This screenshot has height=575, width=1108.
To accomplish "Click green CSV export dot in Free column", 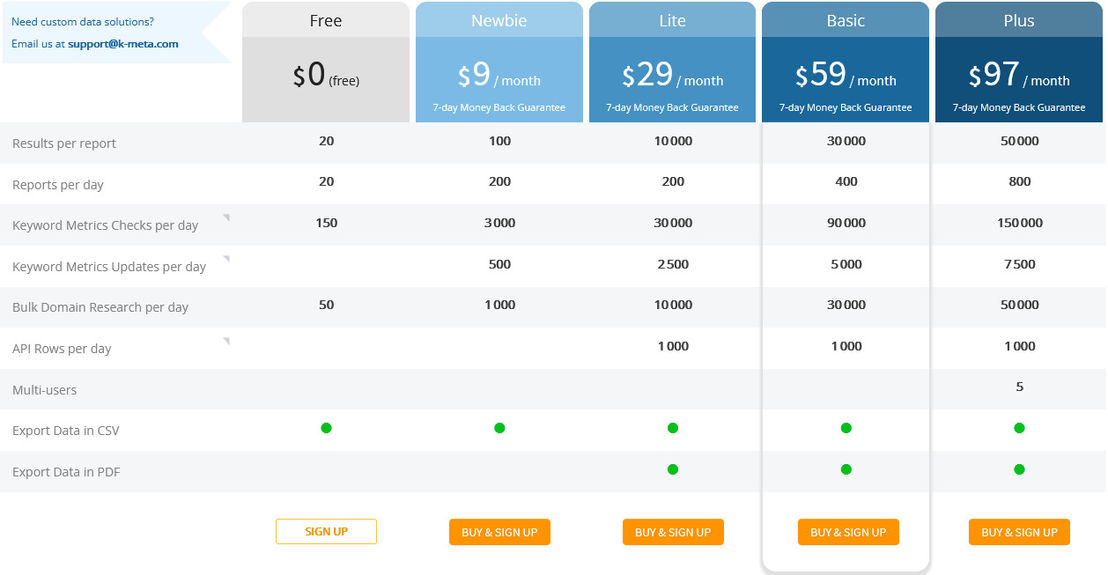I will [x=326, y=427].
